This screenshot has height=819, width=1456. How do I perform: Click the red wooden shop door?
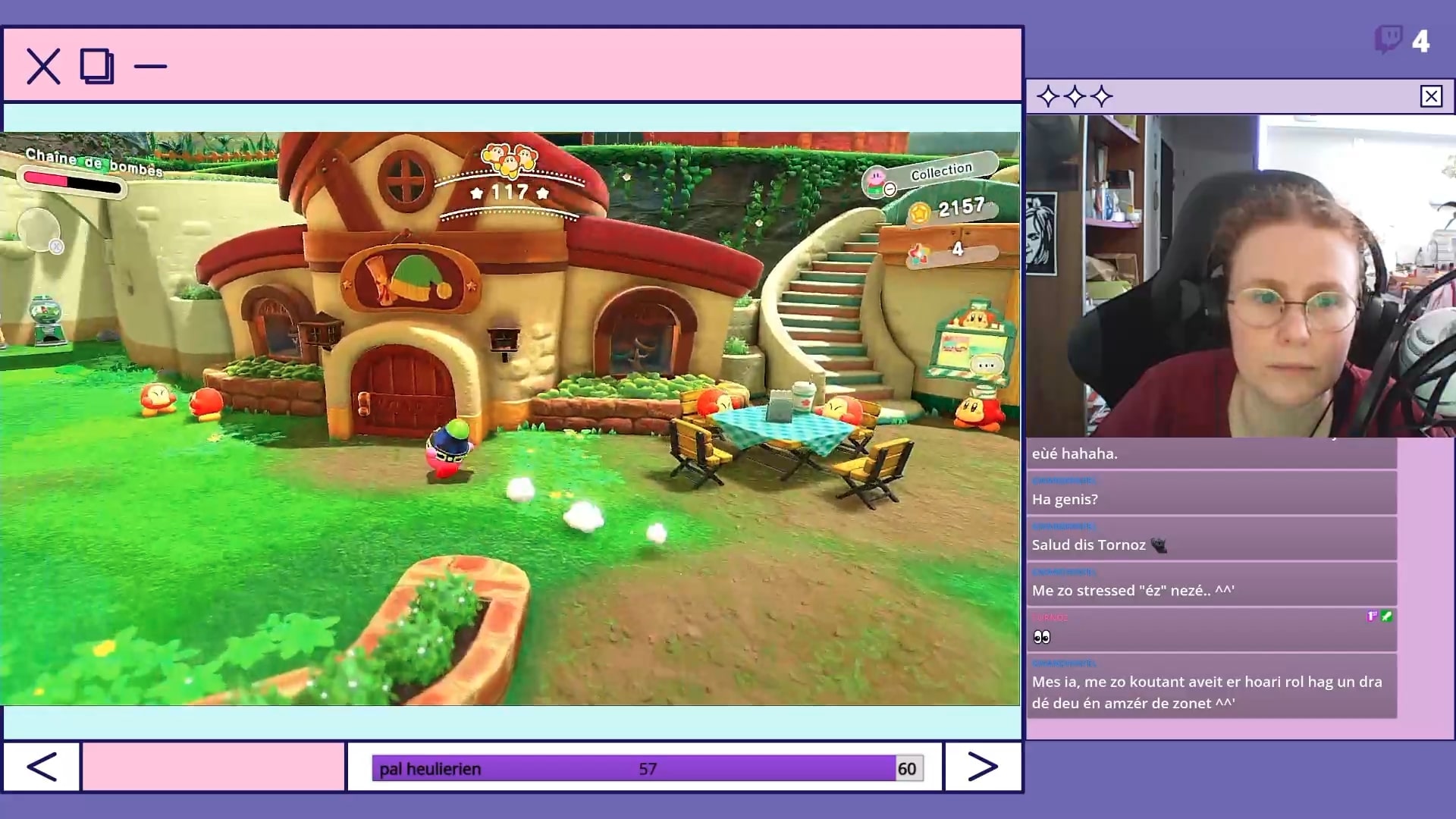[x=403, y=390]
